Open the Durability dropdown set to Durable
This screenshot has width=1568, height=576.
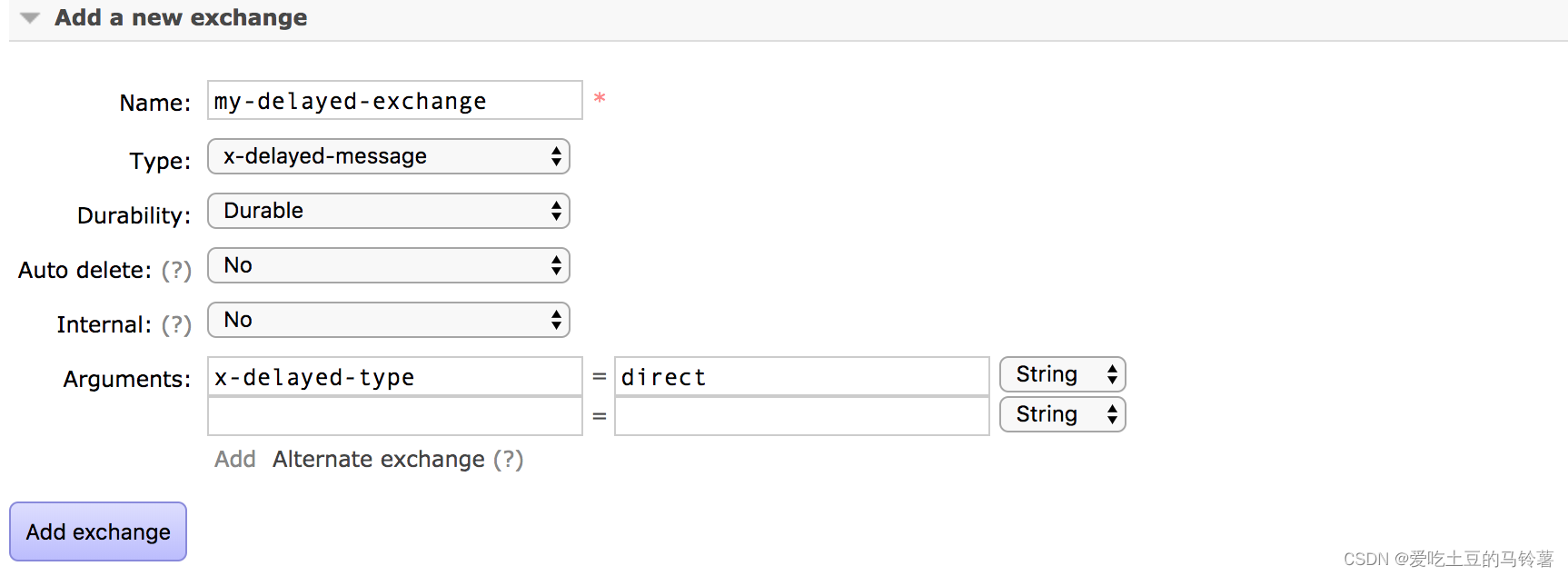point(388,211)
